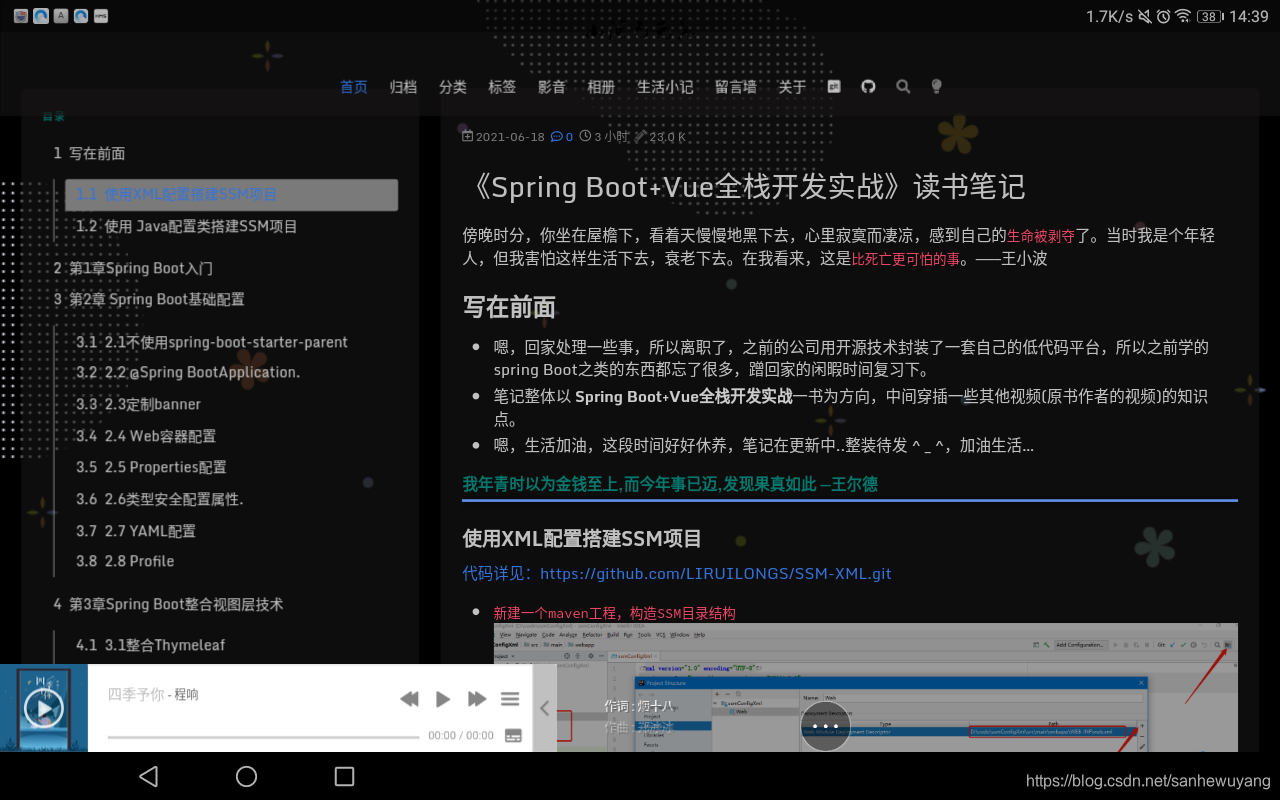Open the site search icon

point(902,87)
